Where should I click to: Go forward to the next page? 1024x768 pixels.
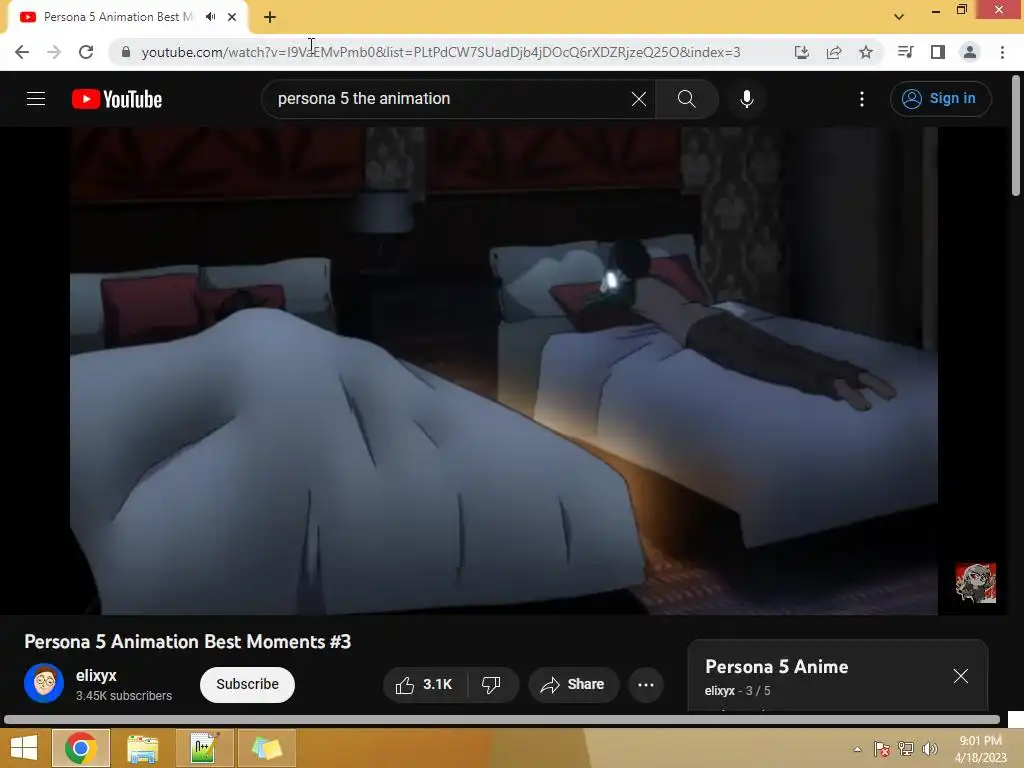coord(54,52)
